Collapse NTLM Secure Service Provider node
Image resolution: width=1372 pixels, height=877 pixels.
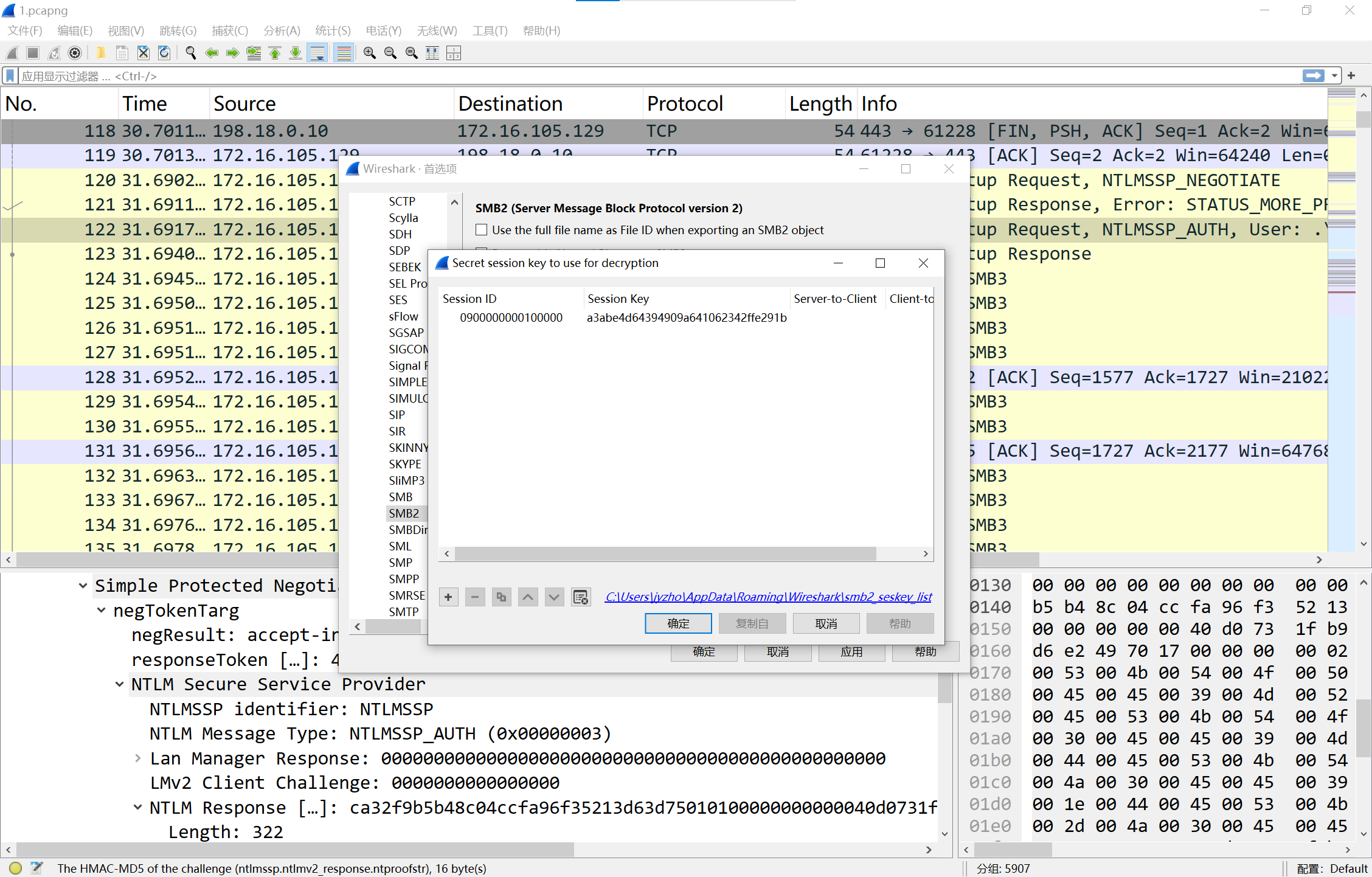119,684
